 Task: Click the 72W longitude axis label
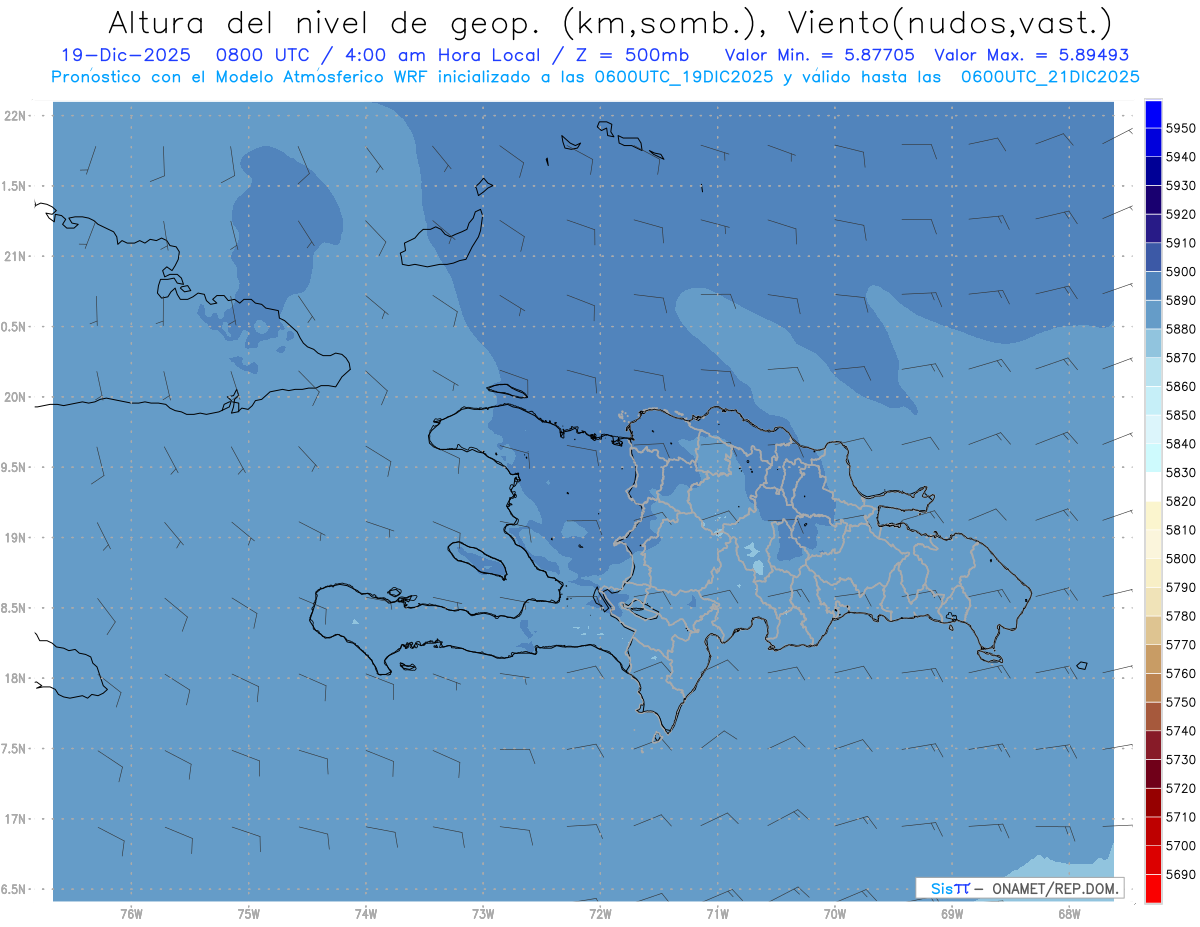click(600, 913)
